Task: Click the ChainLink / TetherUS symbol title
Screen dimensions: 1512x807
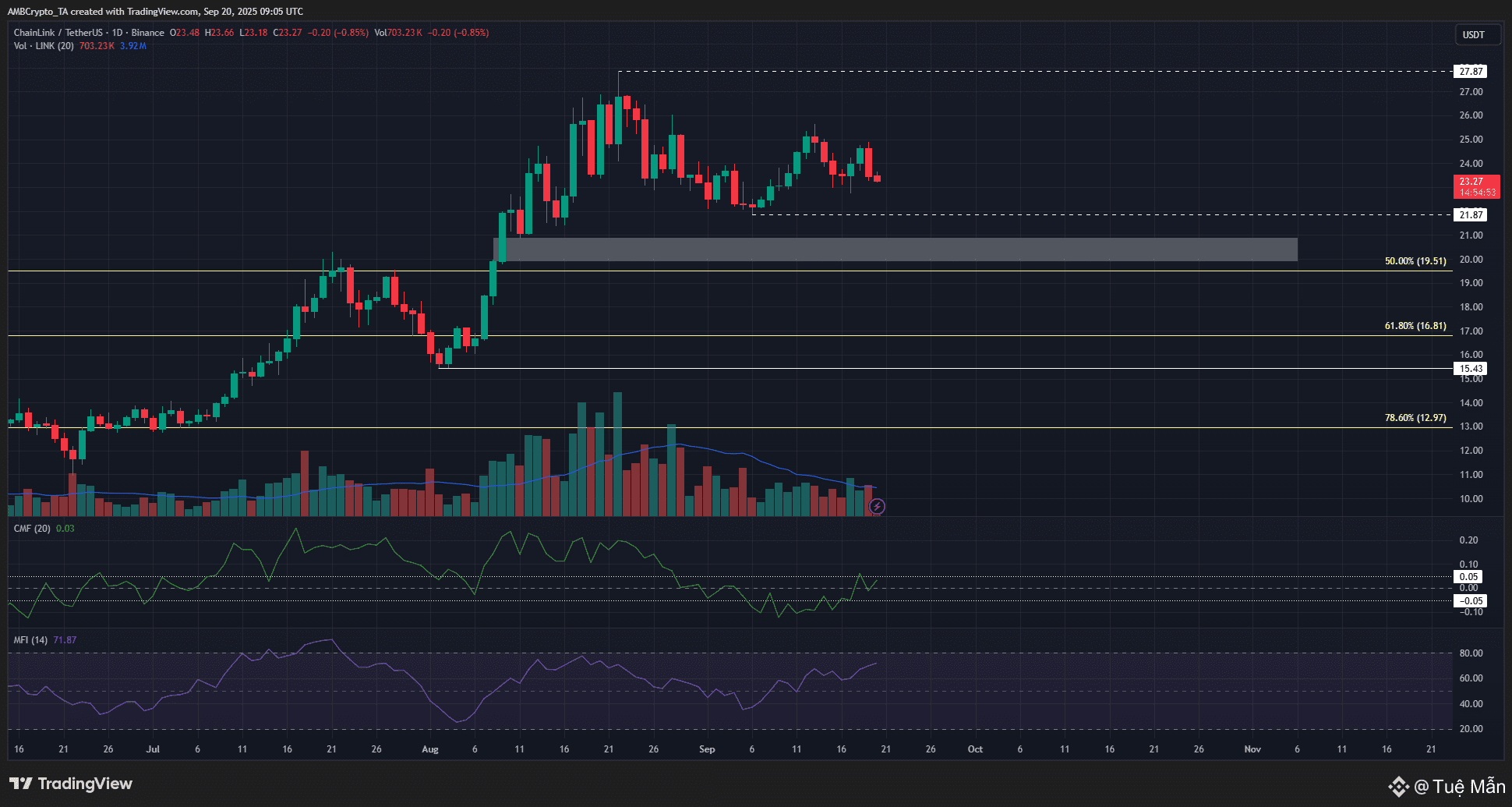Action: (x=58, y=33)
